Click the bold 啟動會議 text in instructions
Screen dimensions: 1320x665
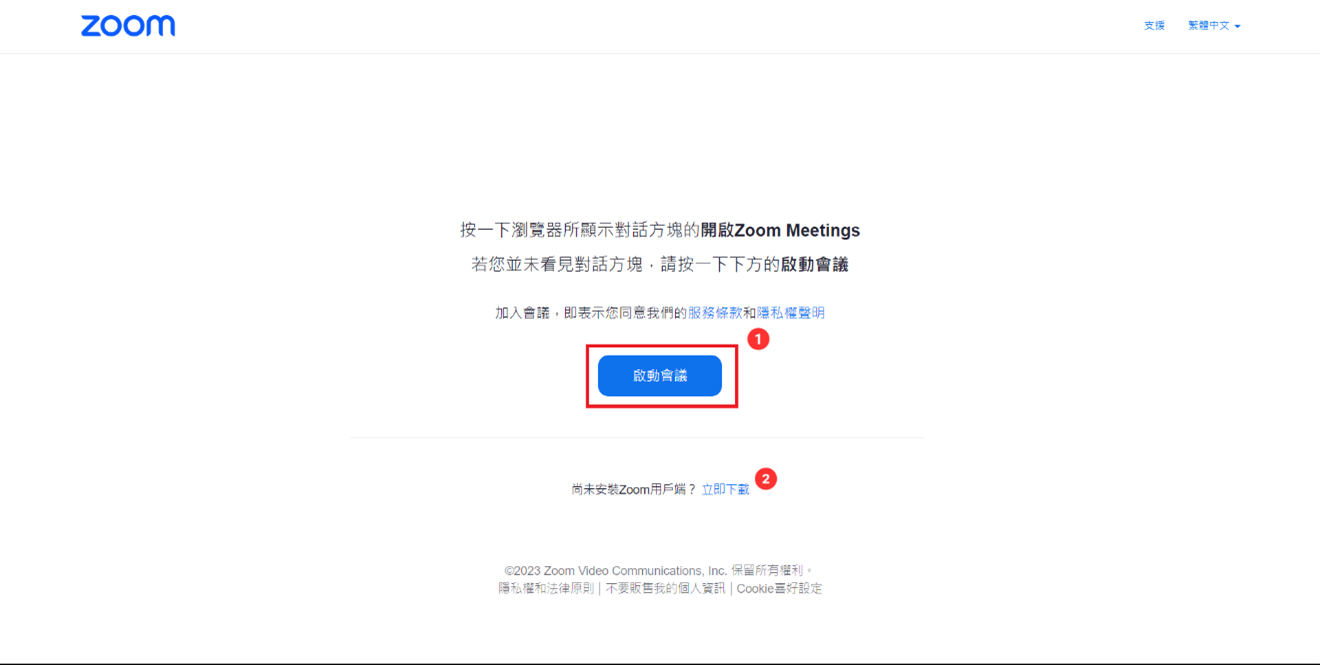pyautogui.click(x=815, y=265)
